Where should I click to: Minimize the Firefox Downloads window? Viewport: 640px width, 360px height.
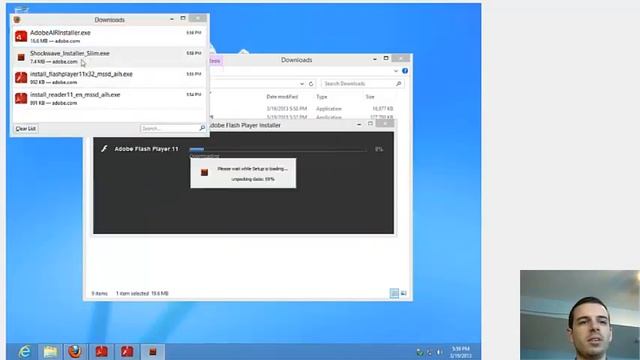point(171,19)
